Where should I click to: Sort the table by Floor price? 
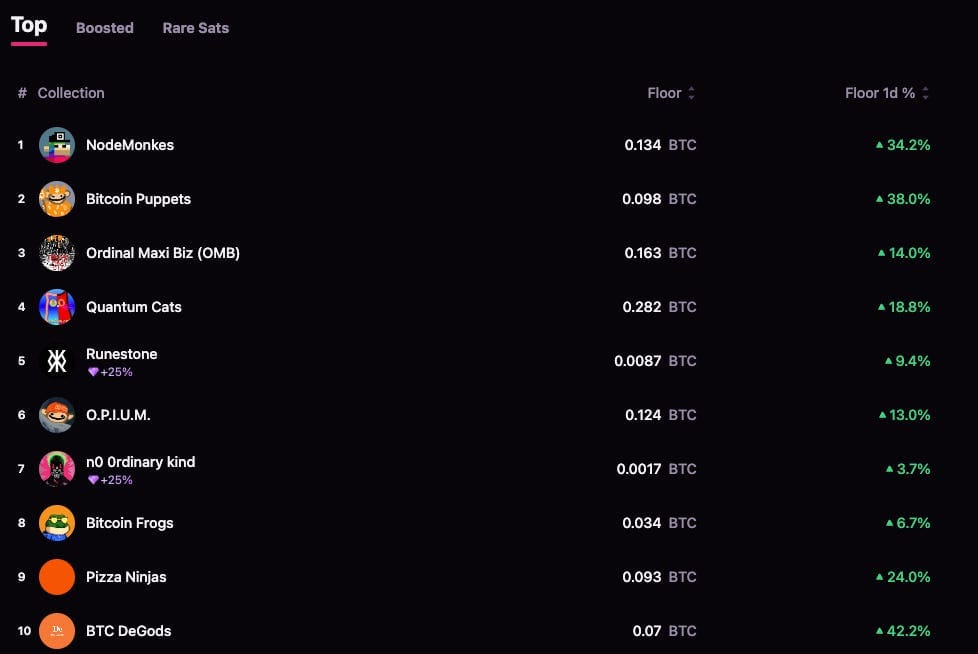click(671, 93)
